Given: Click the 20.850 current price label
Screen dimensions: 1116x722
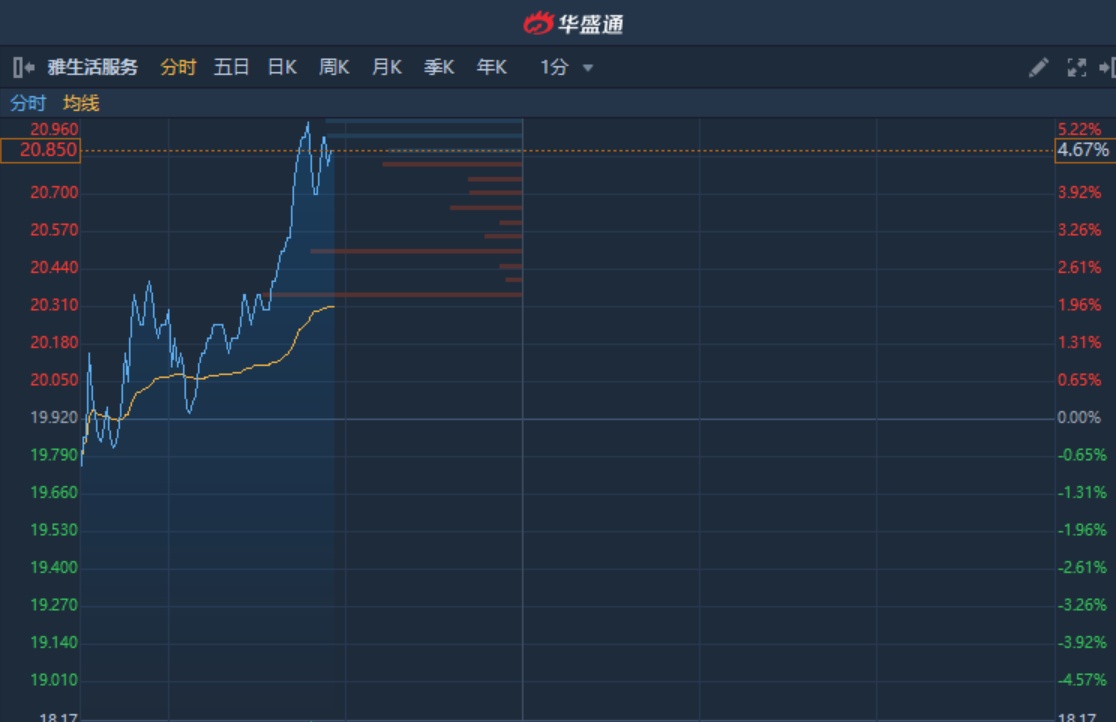Looking at the screenshot, I should [41, 151].
